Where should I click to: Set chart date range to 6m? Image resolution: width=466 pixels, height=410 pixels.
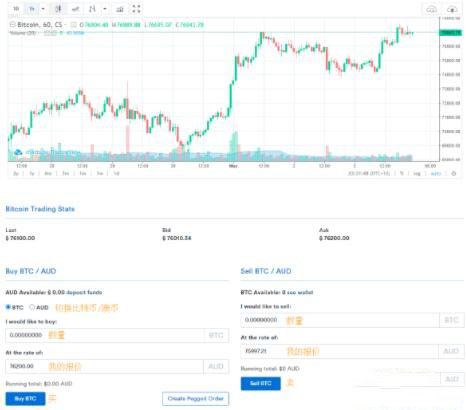coord(48,173)
